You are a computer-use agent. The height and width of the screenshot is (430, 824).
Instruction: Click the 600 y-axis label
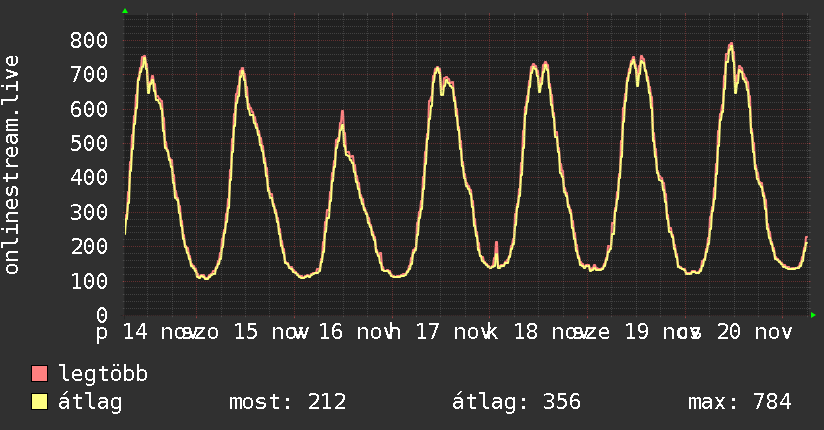[x=89, y=109]
